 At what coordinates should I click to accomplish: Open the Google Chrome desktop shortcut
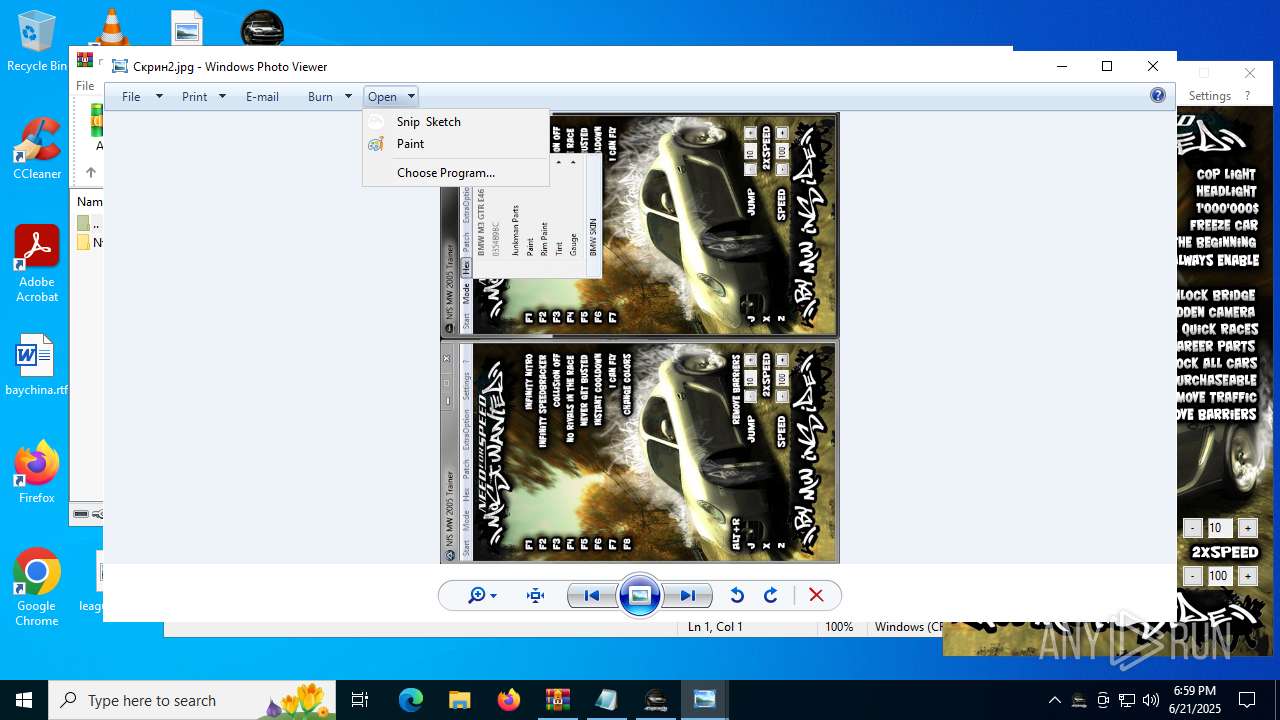coord(37,588)
